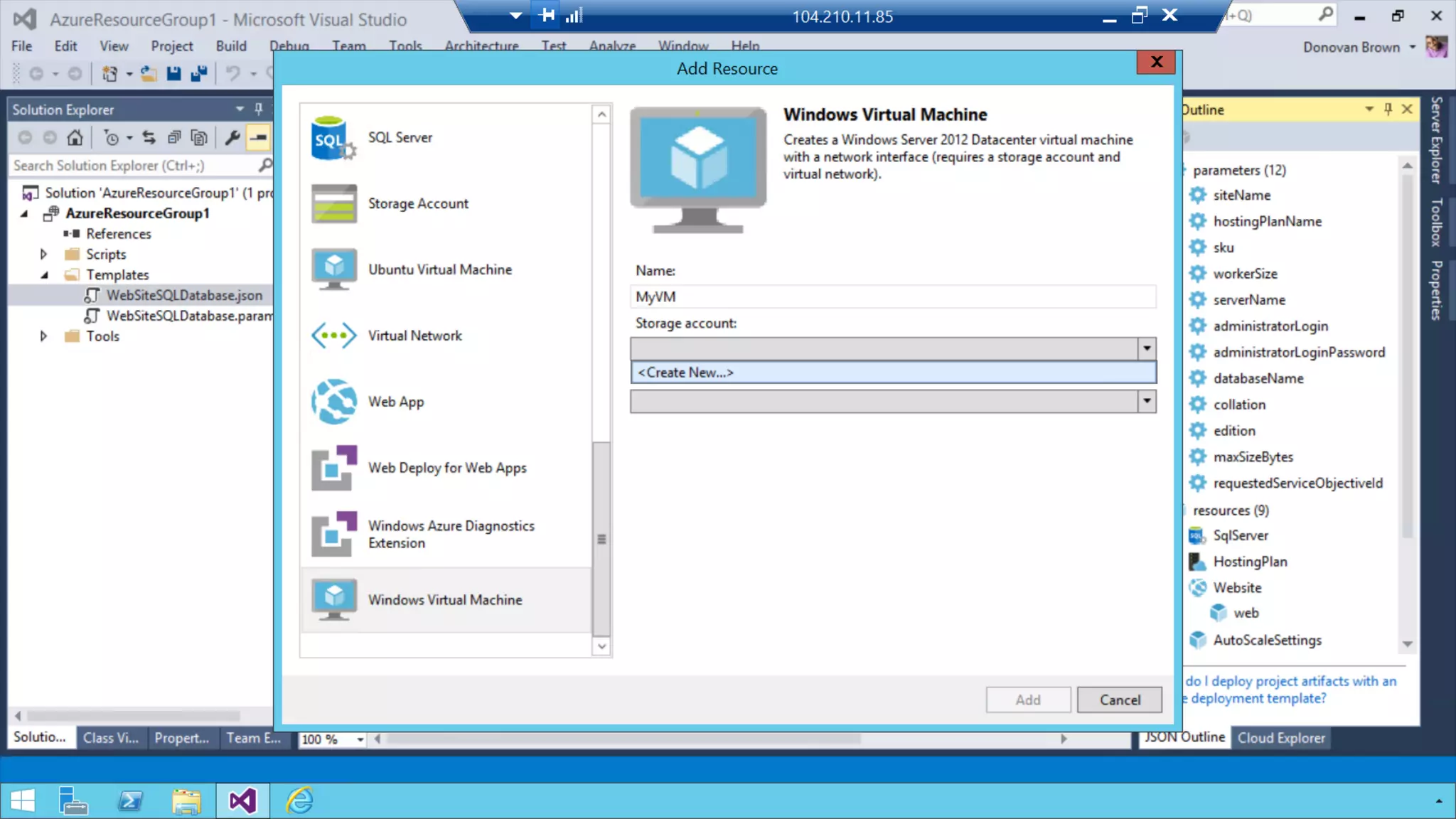The image size is (1456, 819).
Task: Open the 100 % zoom level dropdown
Action: 360,739
